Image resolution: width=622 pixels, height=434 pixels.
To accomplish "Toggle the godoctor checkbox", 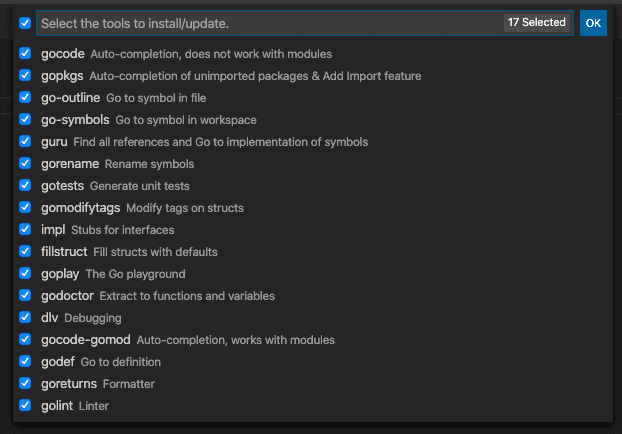I will (x=25, y=296).
